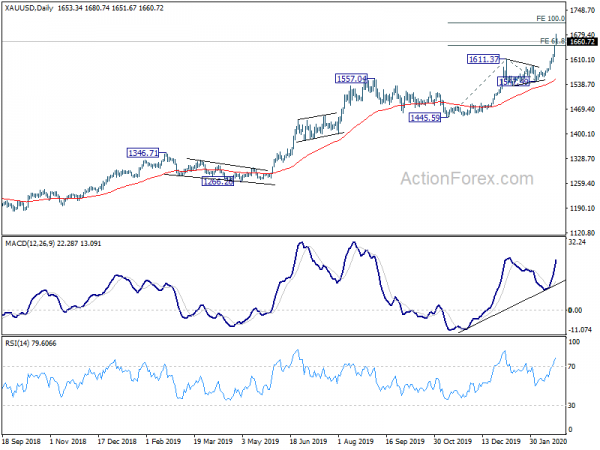Click the current price tag 1660.72

[582, 42]
